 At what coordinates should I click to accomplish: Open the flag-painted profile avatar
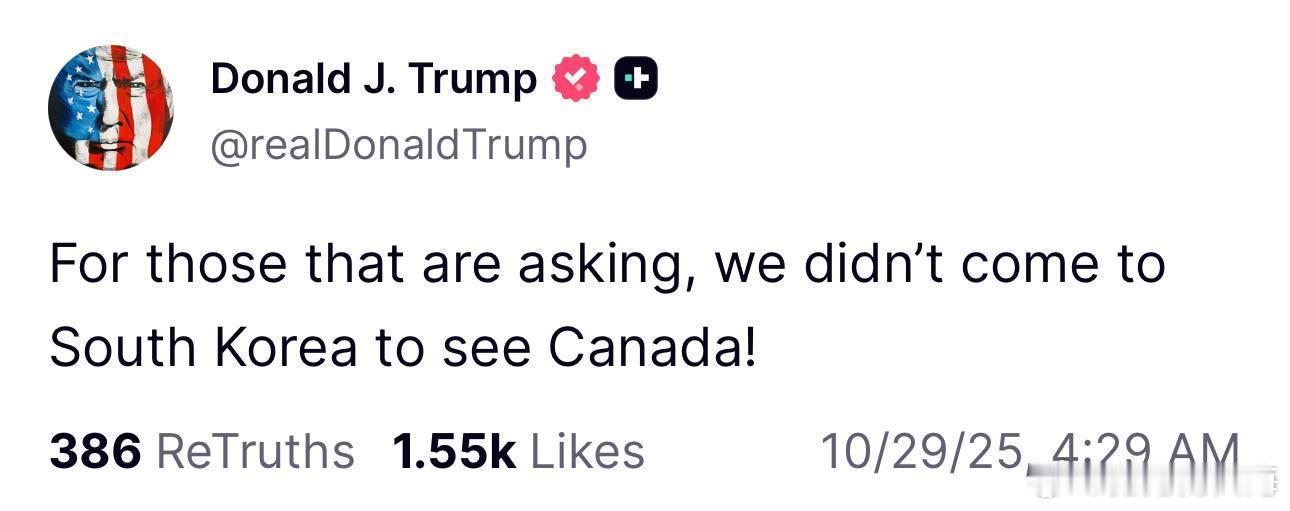110,108
